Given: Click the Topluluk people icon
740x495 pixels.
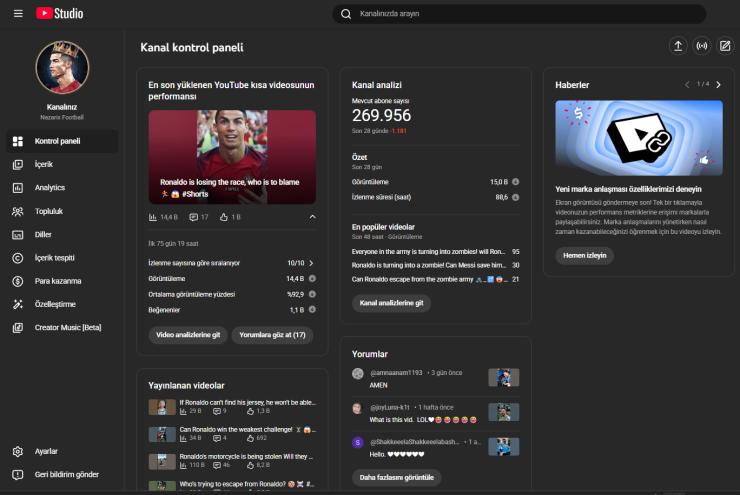Looking at the screenshot, I should pyautogui.click(x=18, y=211).
